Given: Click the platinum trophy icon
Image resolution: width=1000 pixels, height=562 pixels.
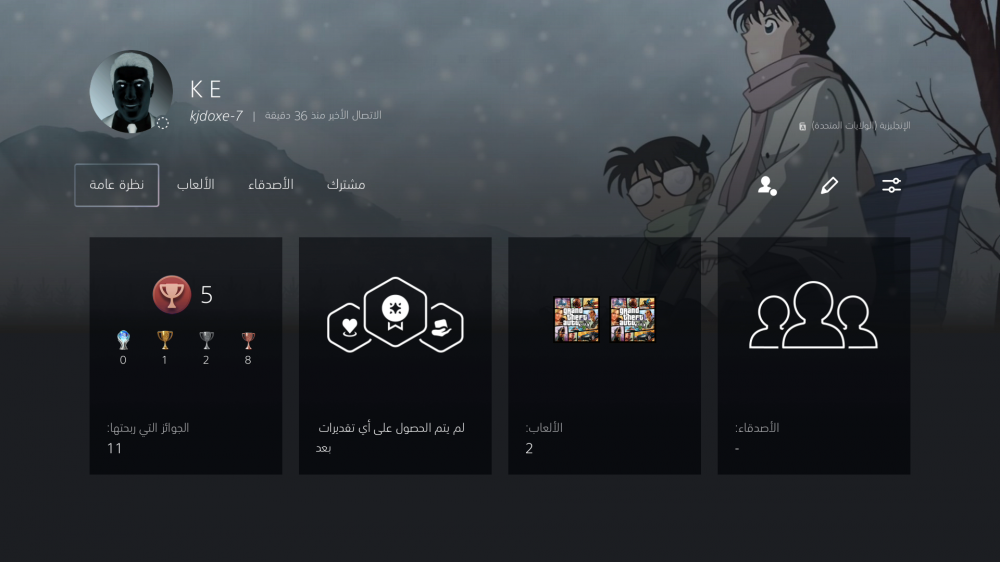Looking at the screenshot, I should pos(123,340).
